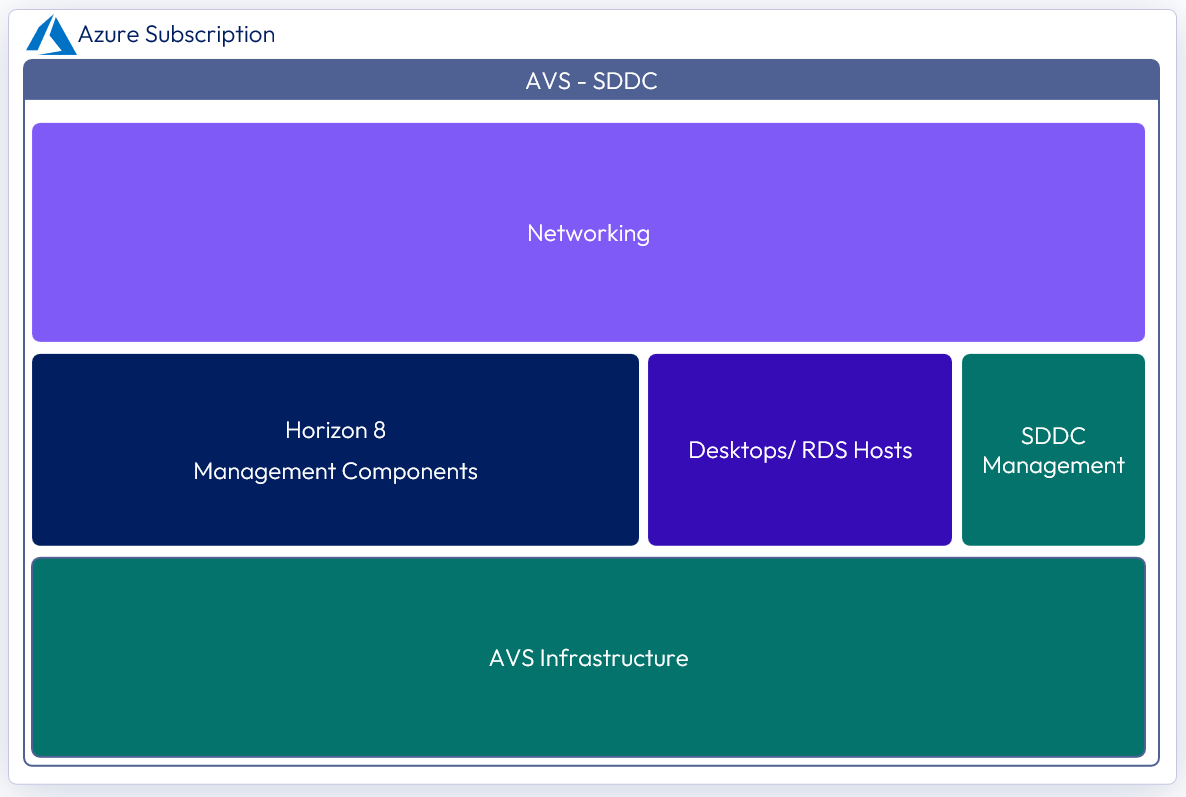Click the Azure logo icon

point(51,35)
